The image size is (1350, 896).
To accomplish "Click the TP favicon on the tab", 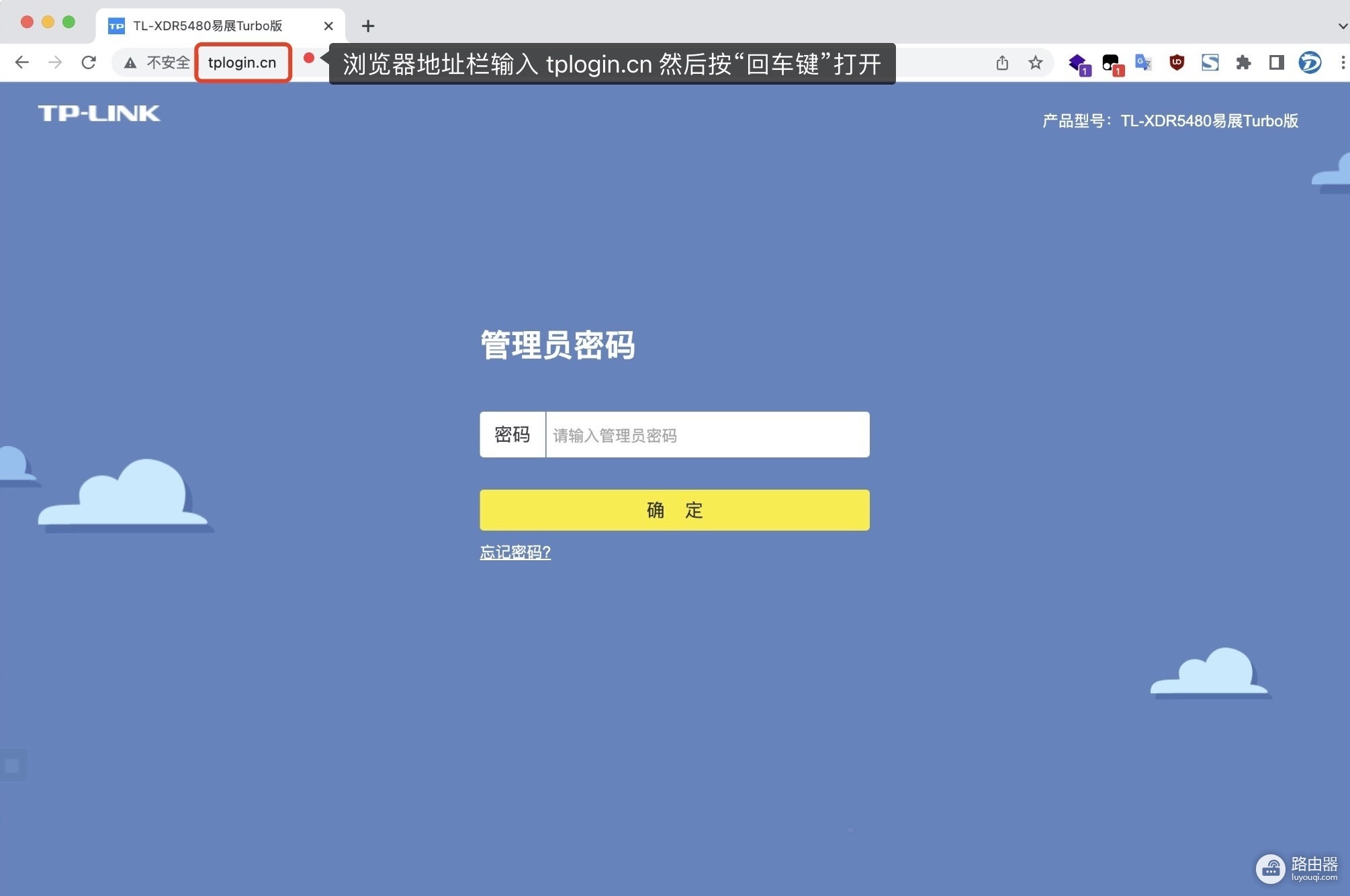I will [116, 26].
